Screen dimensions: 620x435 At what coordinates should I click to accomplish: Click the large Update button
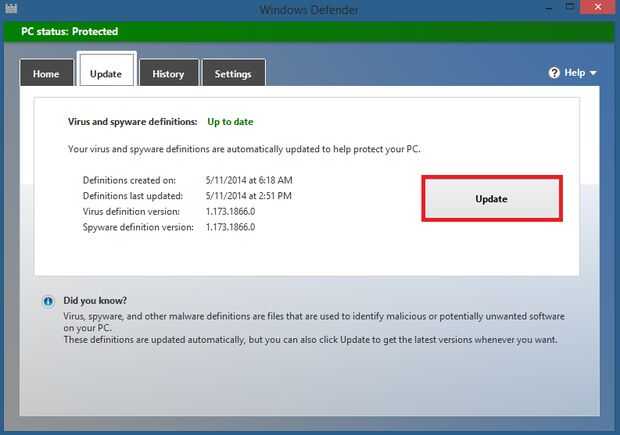click(x=491, y=199)
